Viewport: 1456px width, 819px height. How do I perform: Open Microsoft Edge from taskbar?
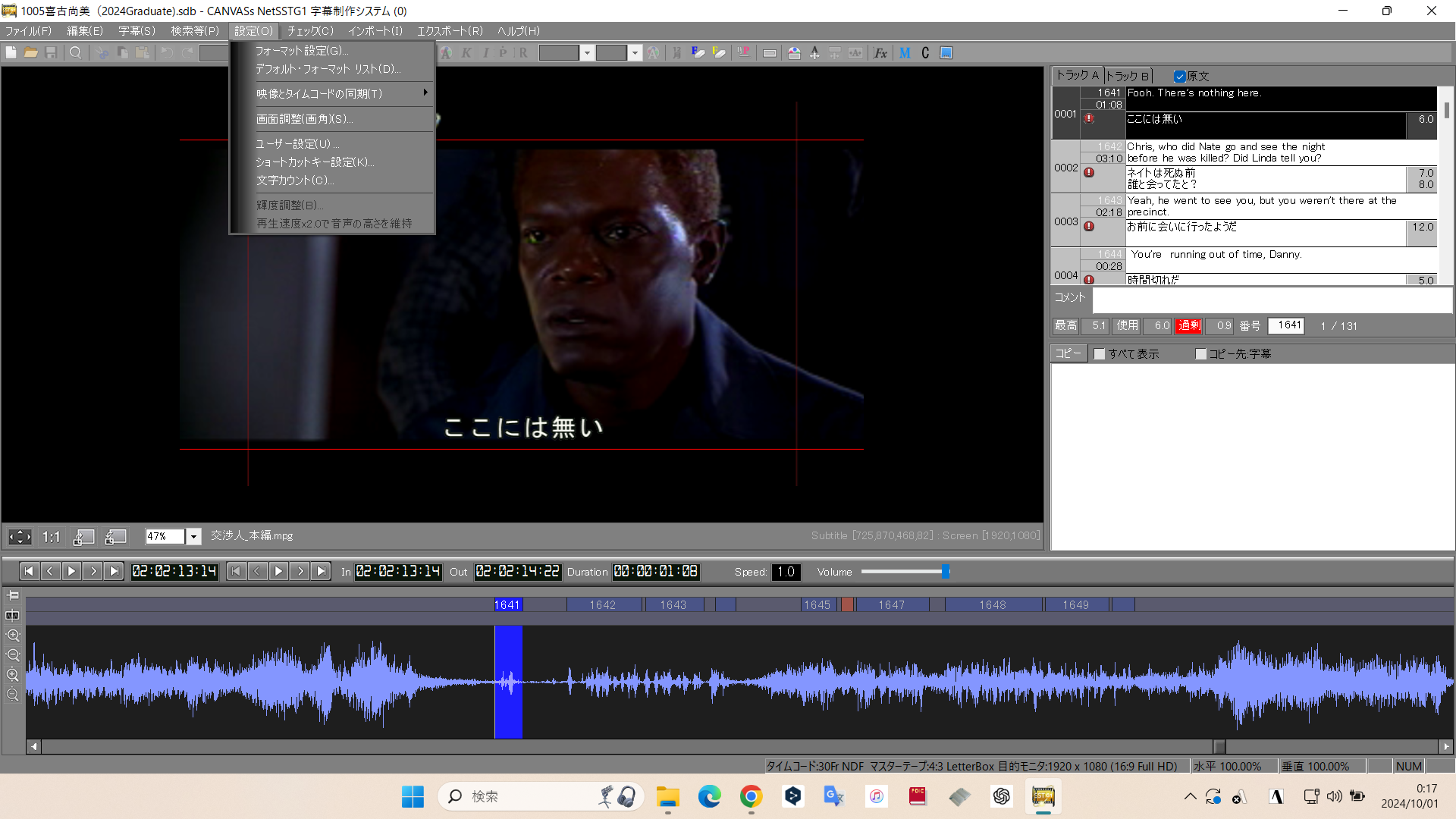tap(710, 796)
